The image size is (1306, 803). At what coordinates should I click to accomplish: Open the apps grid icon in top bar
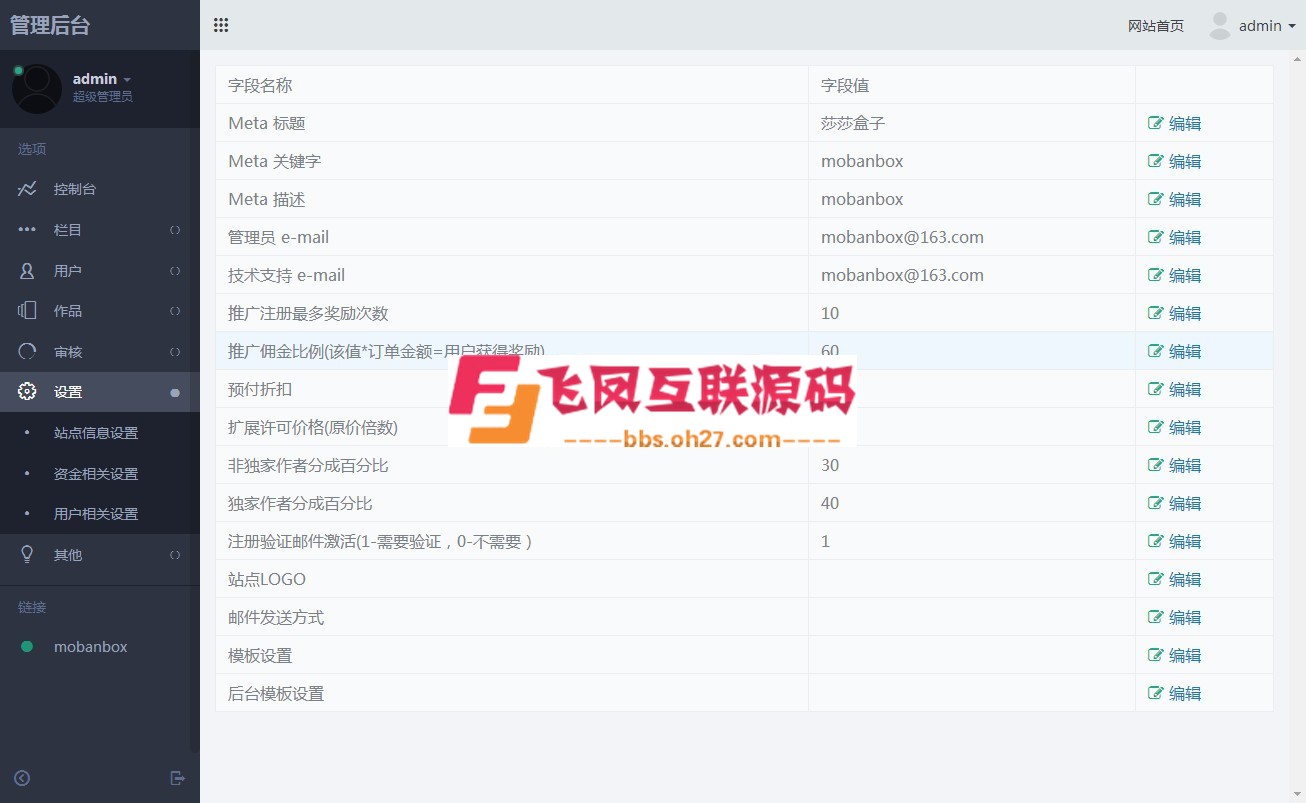(221, 25)
